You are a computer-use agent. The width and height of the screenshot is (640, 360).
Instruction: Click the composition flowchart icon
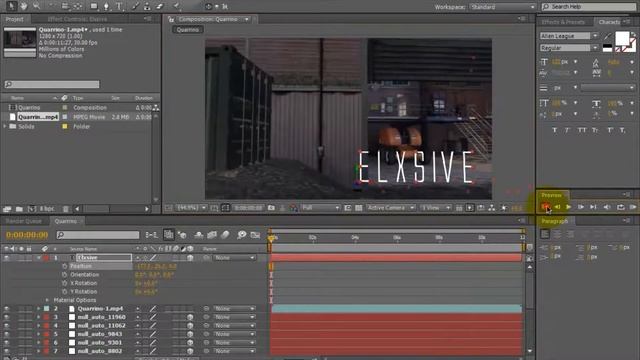[492, 208]
